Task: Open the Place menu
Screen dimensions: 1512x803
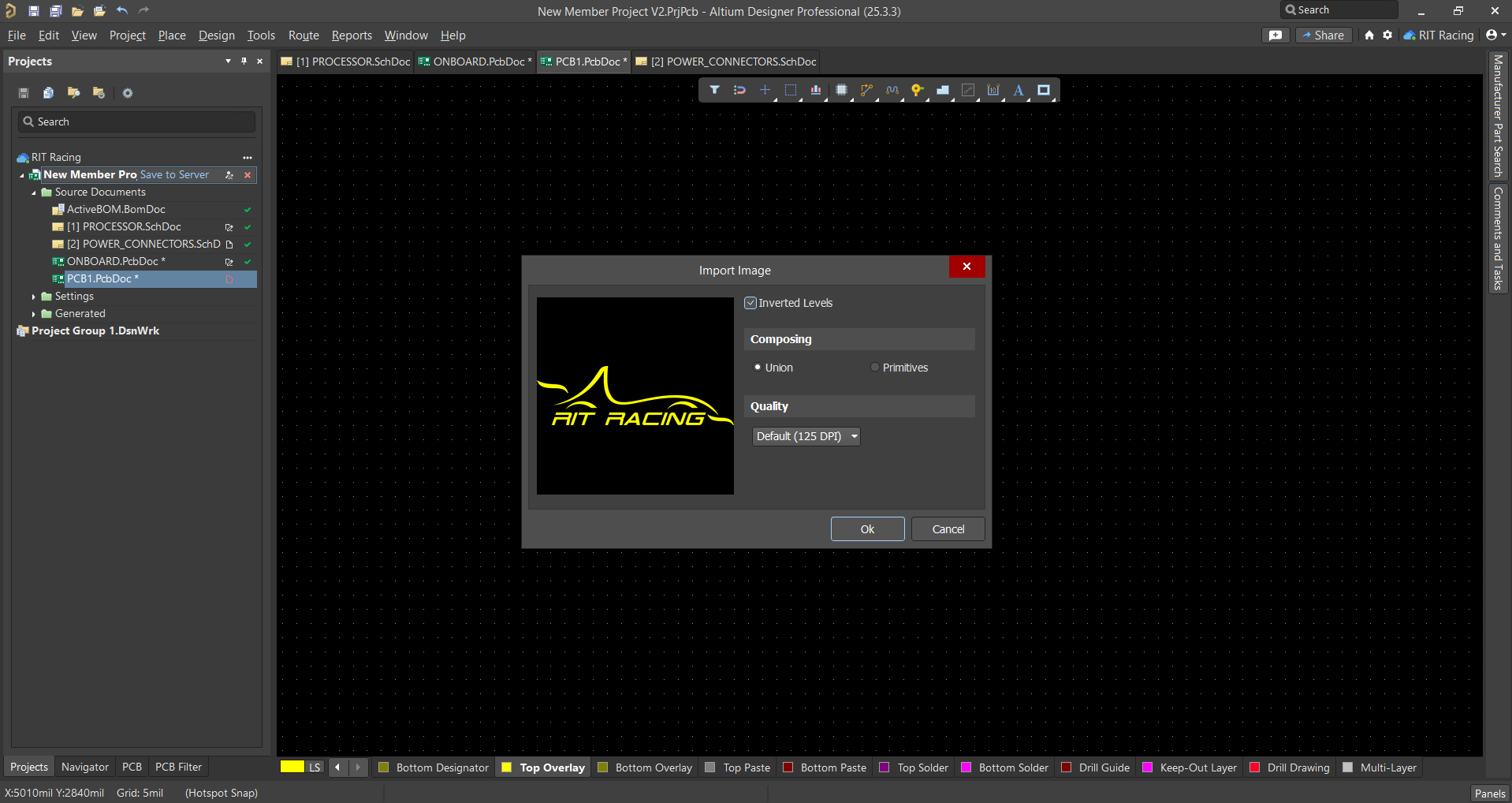Action: pyautogui.click(x=172, y=35)
